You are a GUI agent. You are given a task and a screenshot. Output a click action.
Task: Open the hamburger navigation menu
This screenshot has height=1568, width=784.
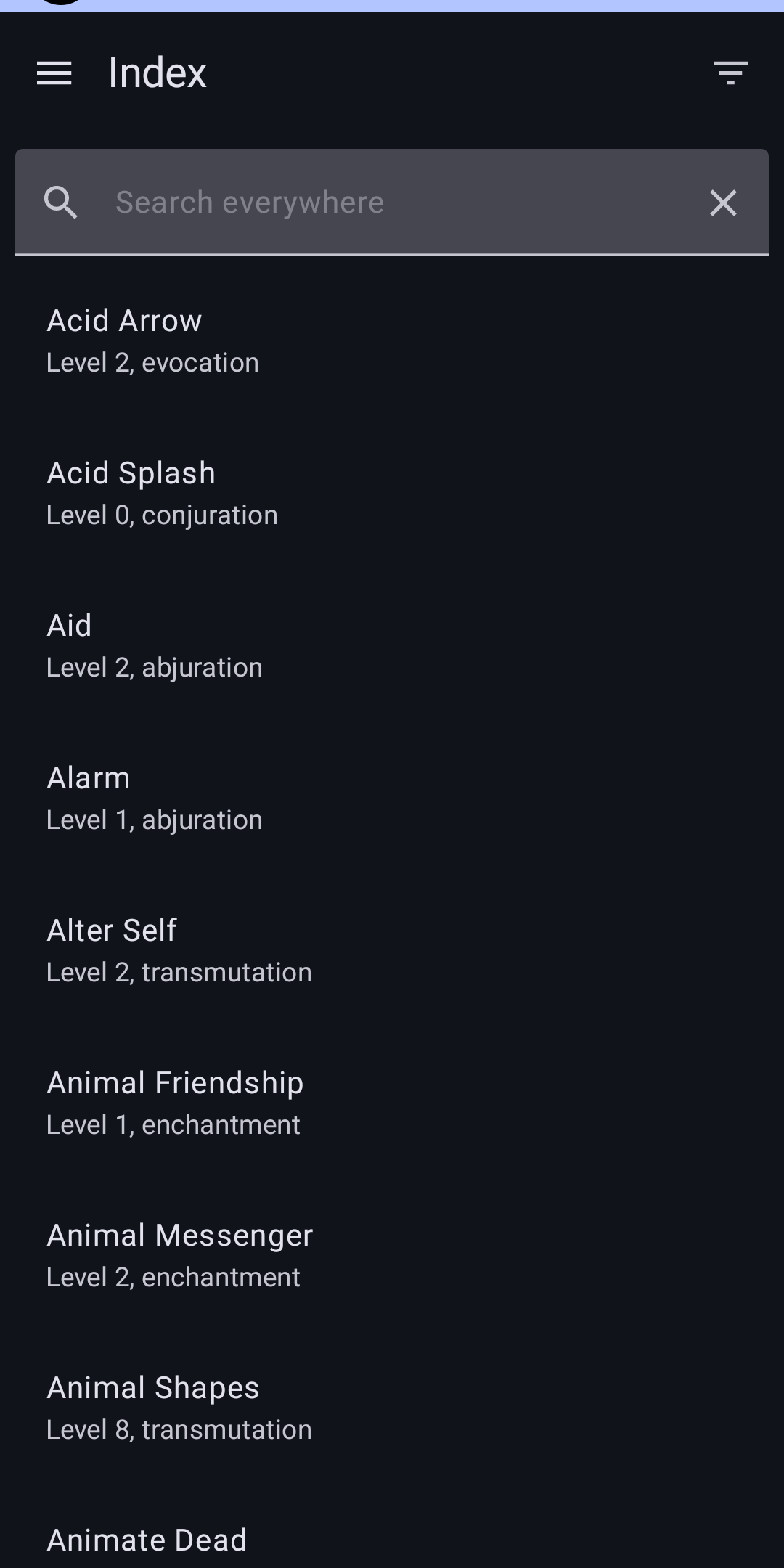click(x=54, y=73)
